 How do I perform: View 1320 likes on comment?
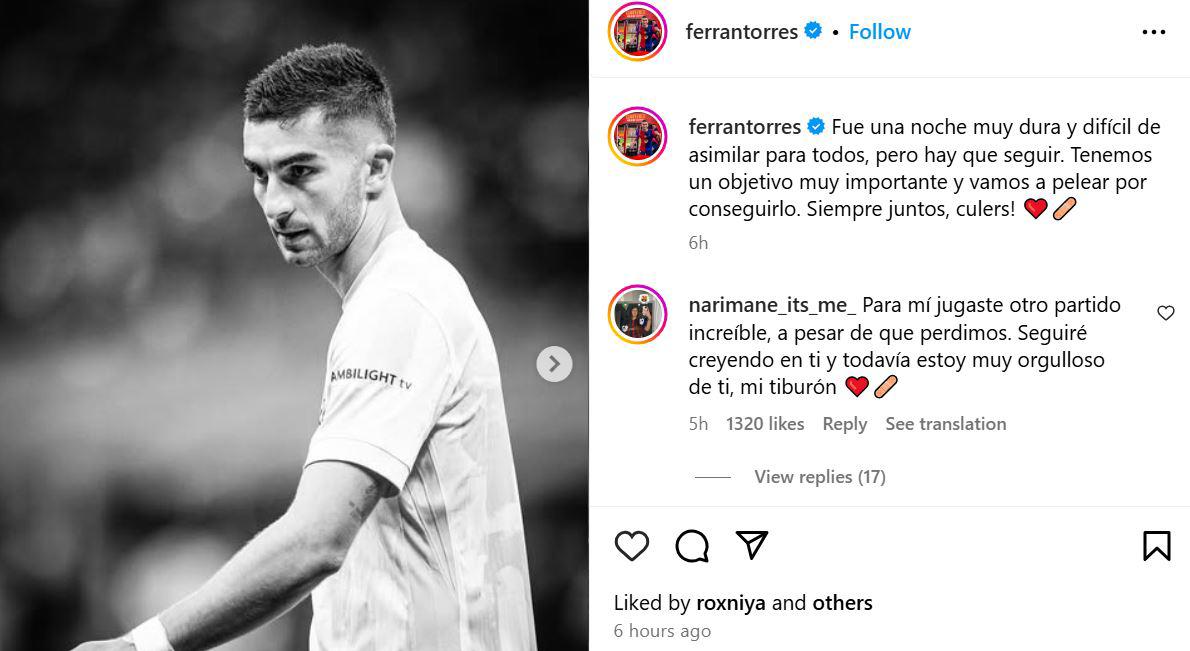[x=765, y=424]
